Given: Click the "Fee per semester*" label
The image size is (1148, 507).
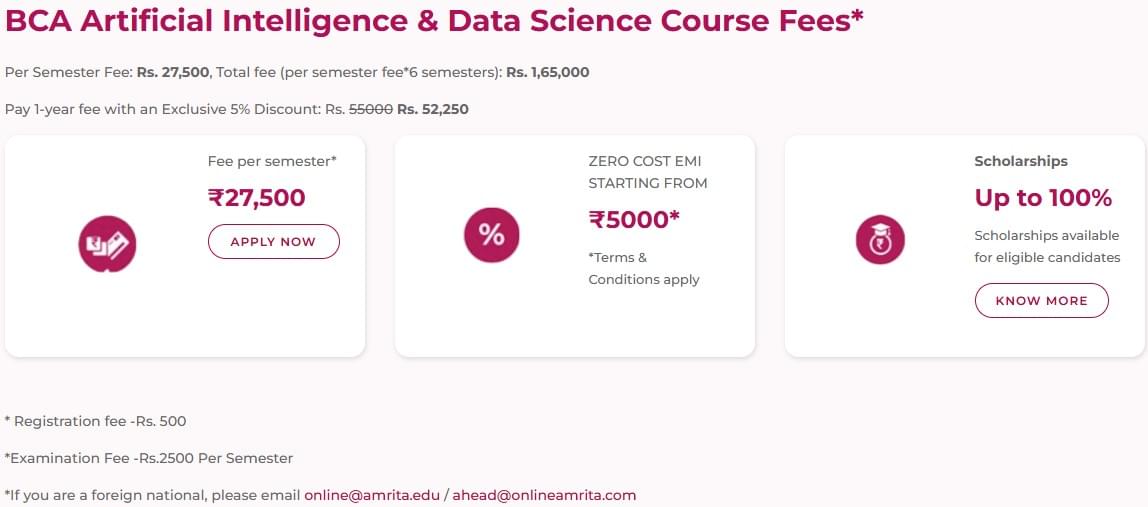Looking at the screenshot, I should point(272,161).
